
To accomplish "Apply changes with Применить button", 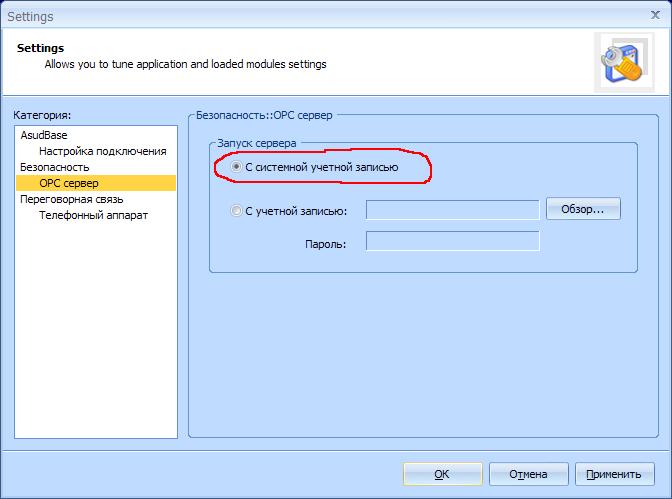I will click(x=614, y=474).
